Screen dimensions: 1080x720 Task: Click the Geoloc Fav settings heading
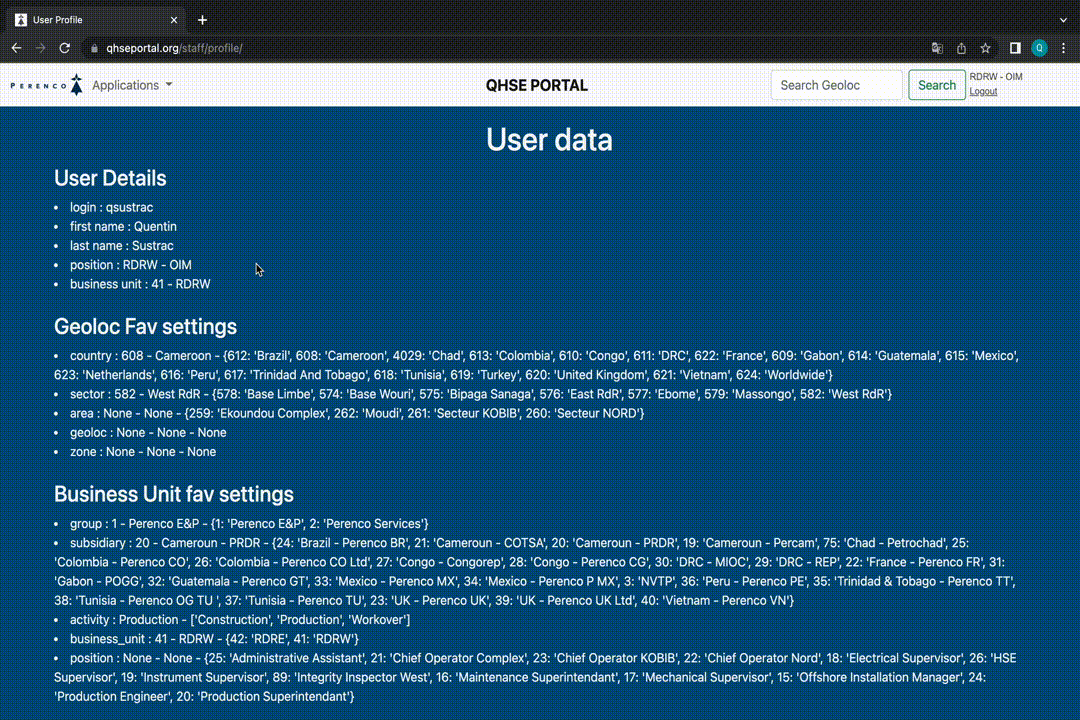145,327
